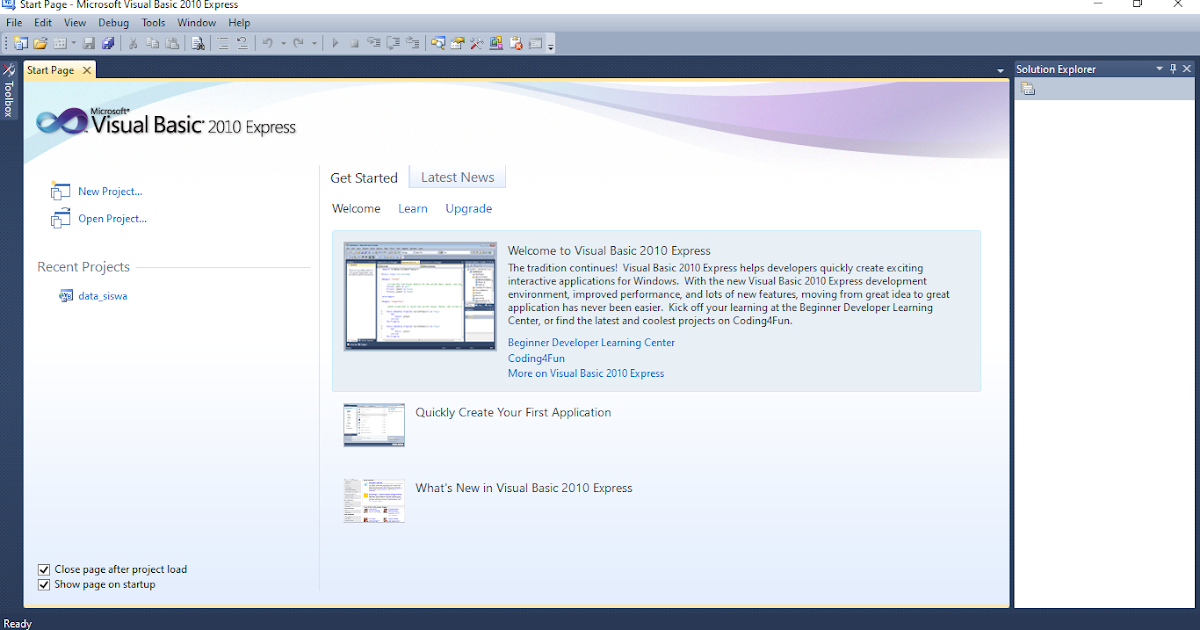Click the Open File toolbar icon
1200x630 pixels.
(39, 43)
